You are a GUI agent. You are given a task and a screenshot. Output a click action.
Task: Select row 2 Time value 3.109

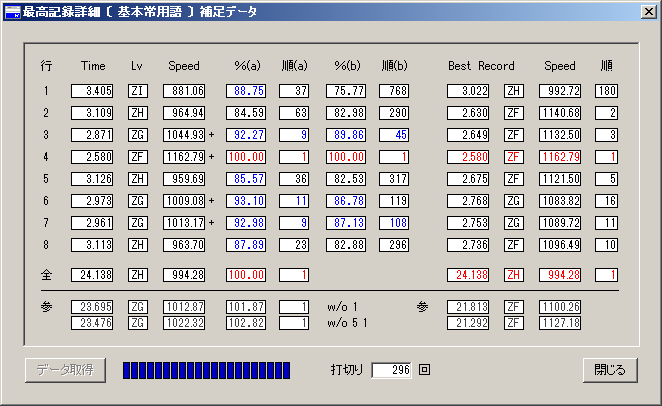(x=92, y=113)
